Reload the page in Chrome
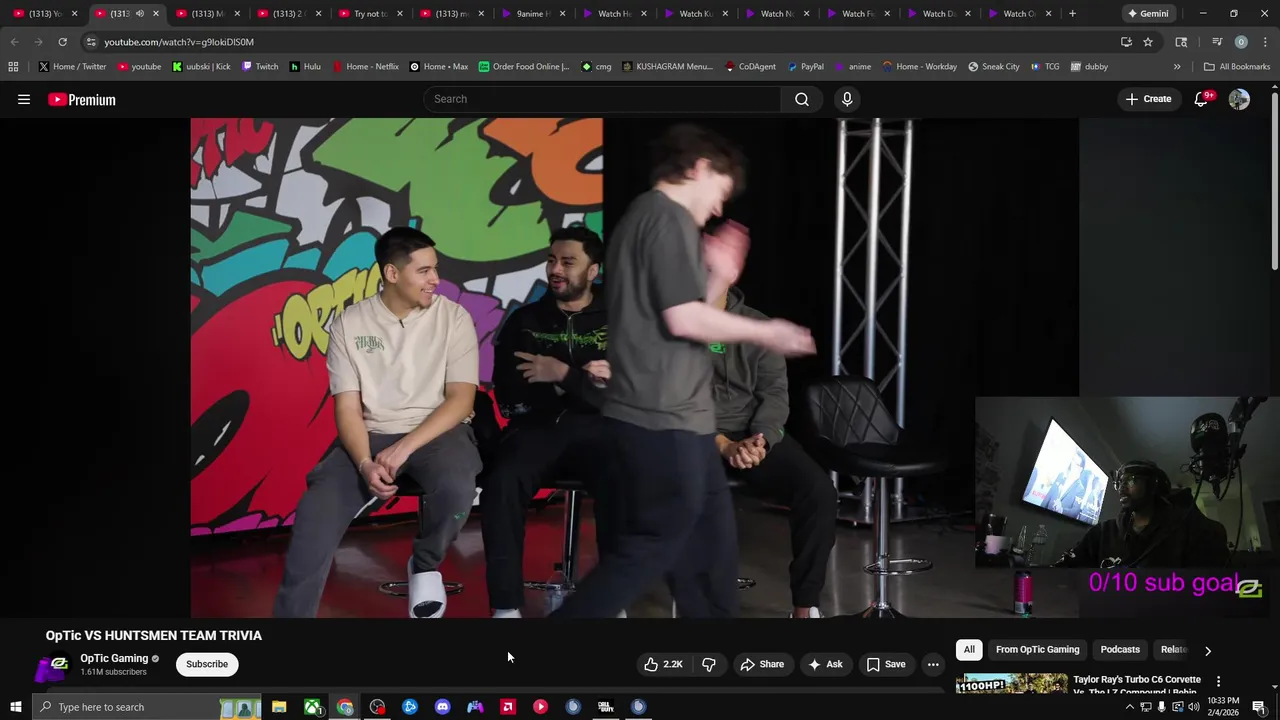The width and height of the screenshot is (1280, 720). pos(62,42)
